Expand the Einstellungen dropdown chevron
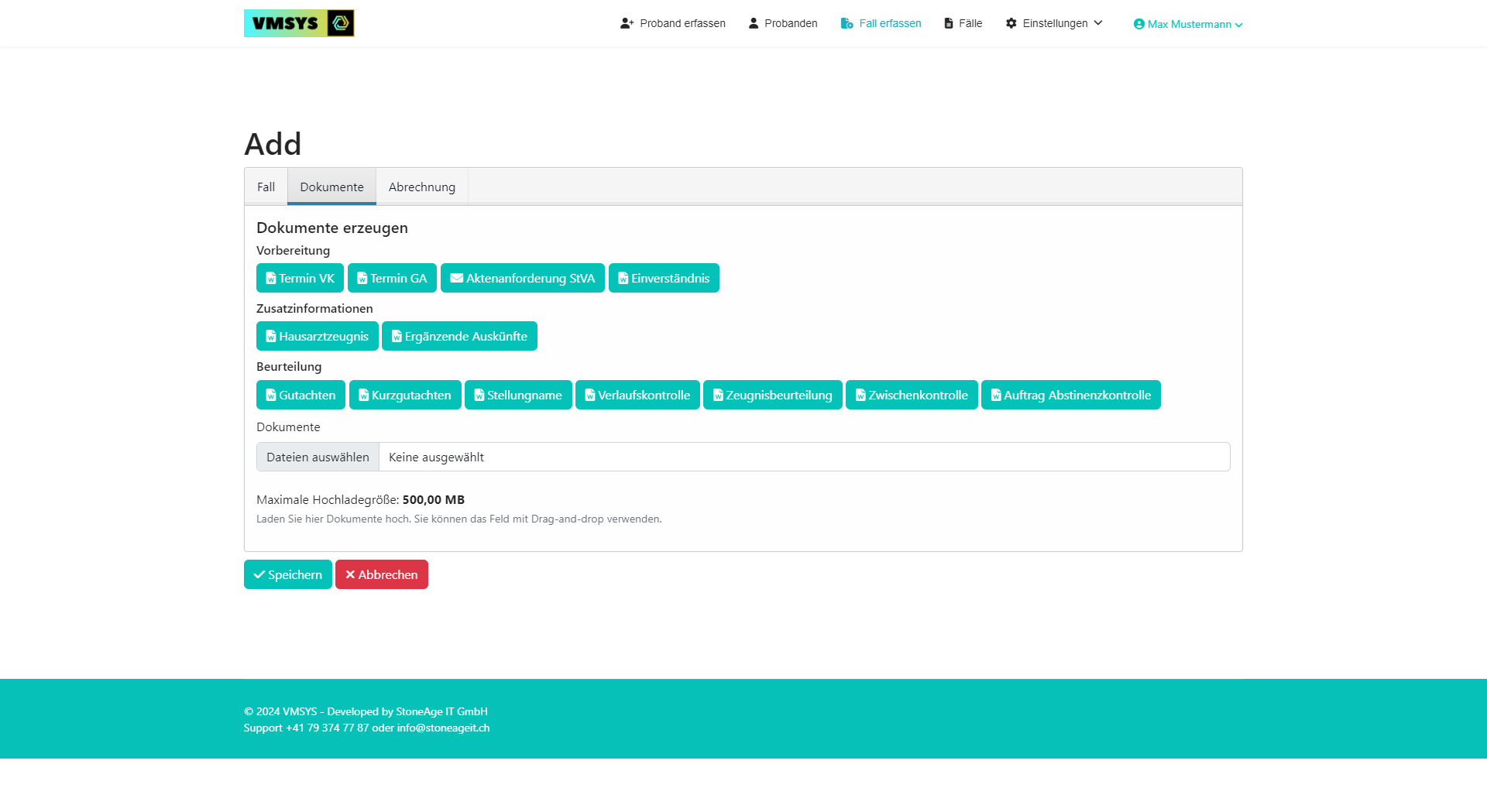 point(1098,23)
